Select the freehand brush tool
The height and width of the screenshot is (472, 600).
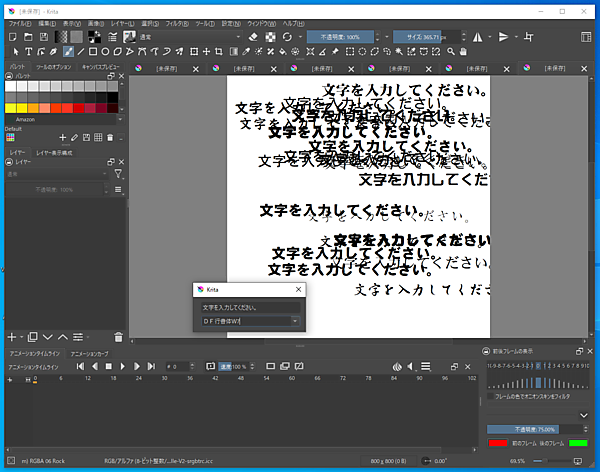point(68,51)
